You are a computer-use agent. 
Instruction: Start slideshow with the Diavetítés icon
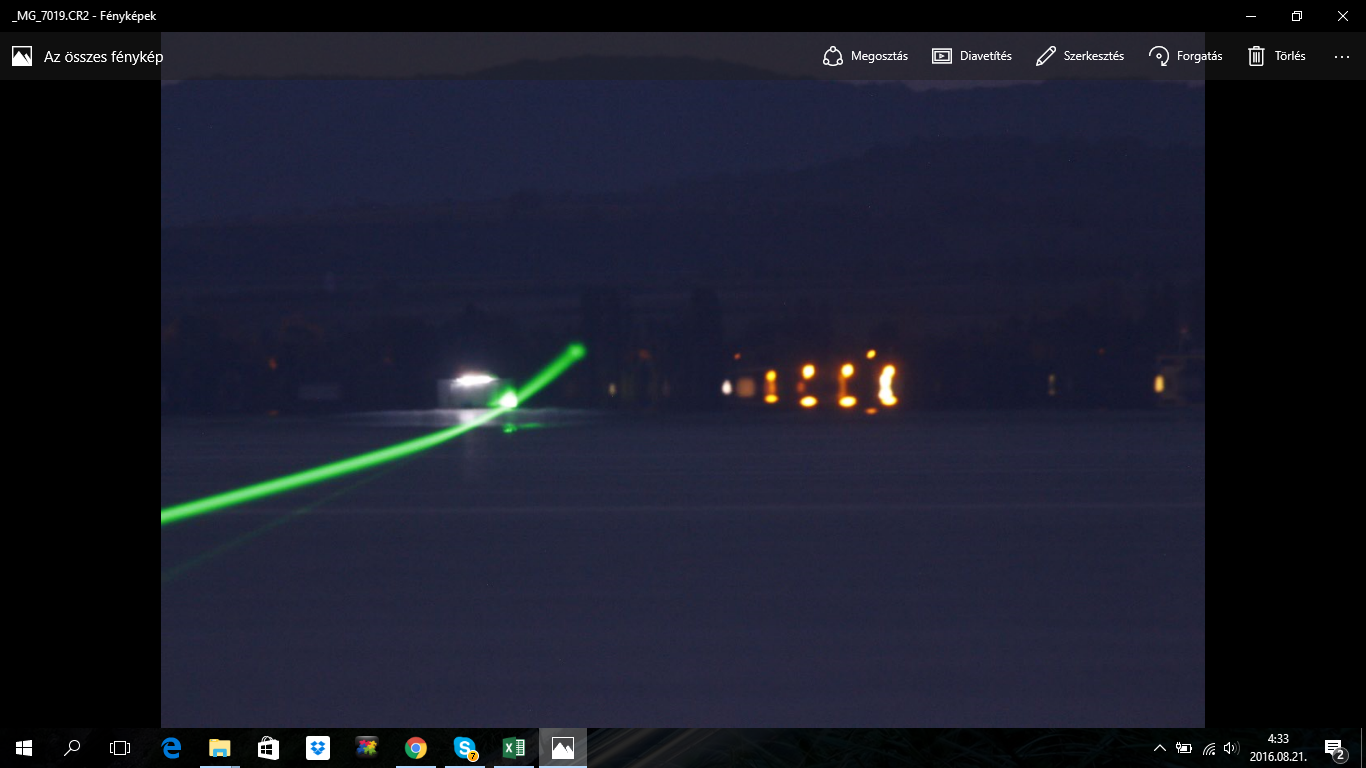click(x=941, y=56)
